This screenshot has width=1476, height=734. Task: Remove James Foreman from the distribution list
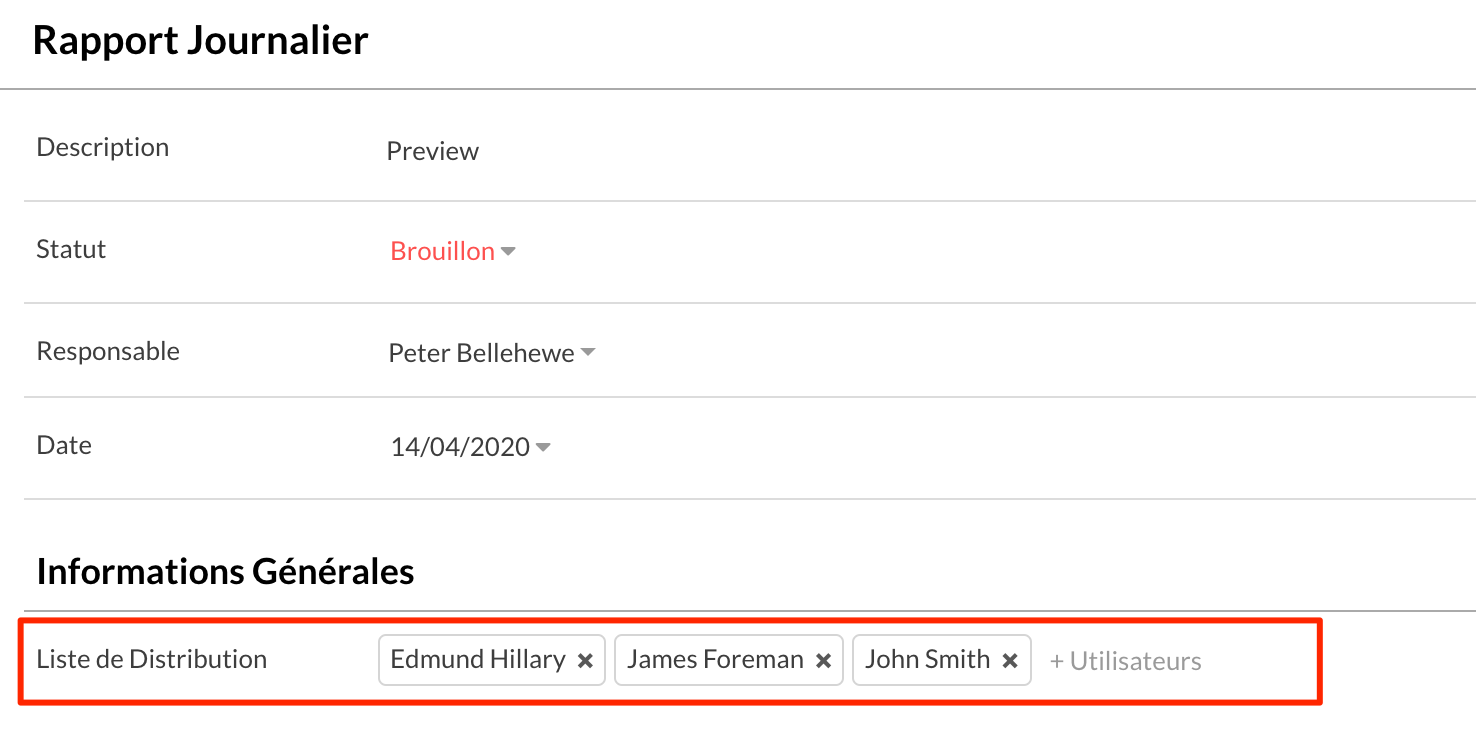point(823,659)
